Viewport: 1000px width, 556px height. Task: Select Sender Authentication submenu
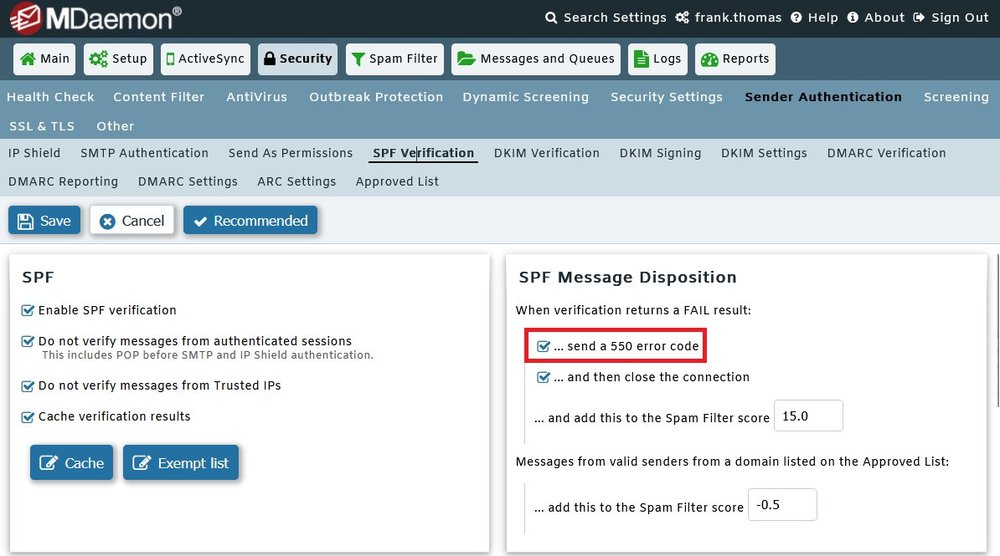pyautogui.click(x=823, y=97)
